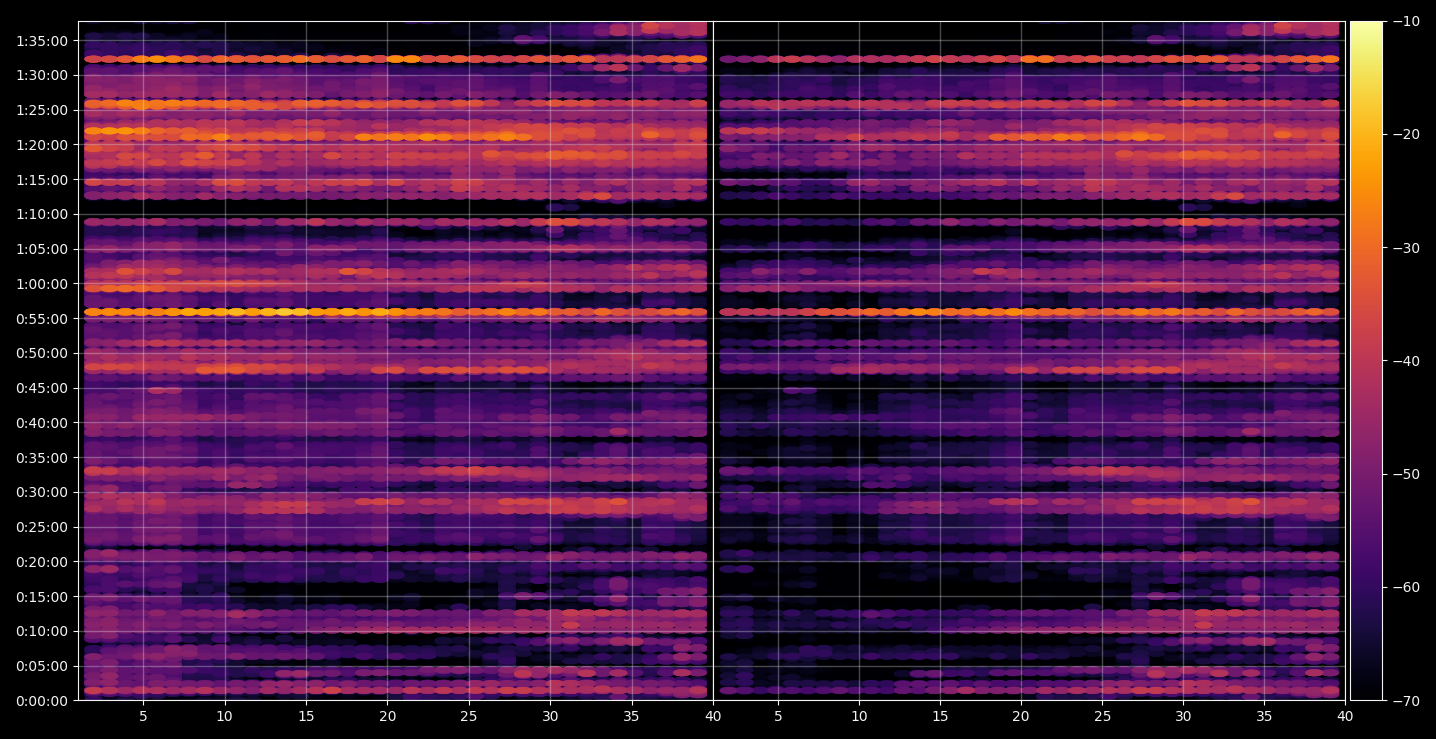Click x-axis tick 15 under right heatmap
1436x739 pixels.
pos(940,717)
